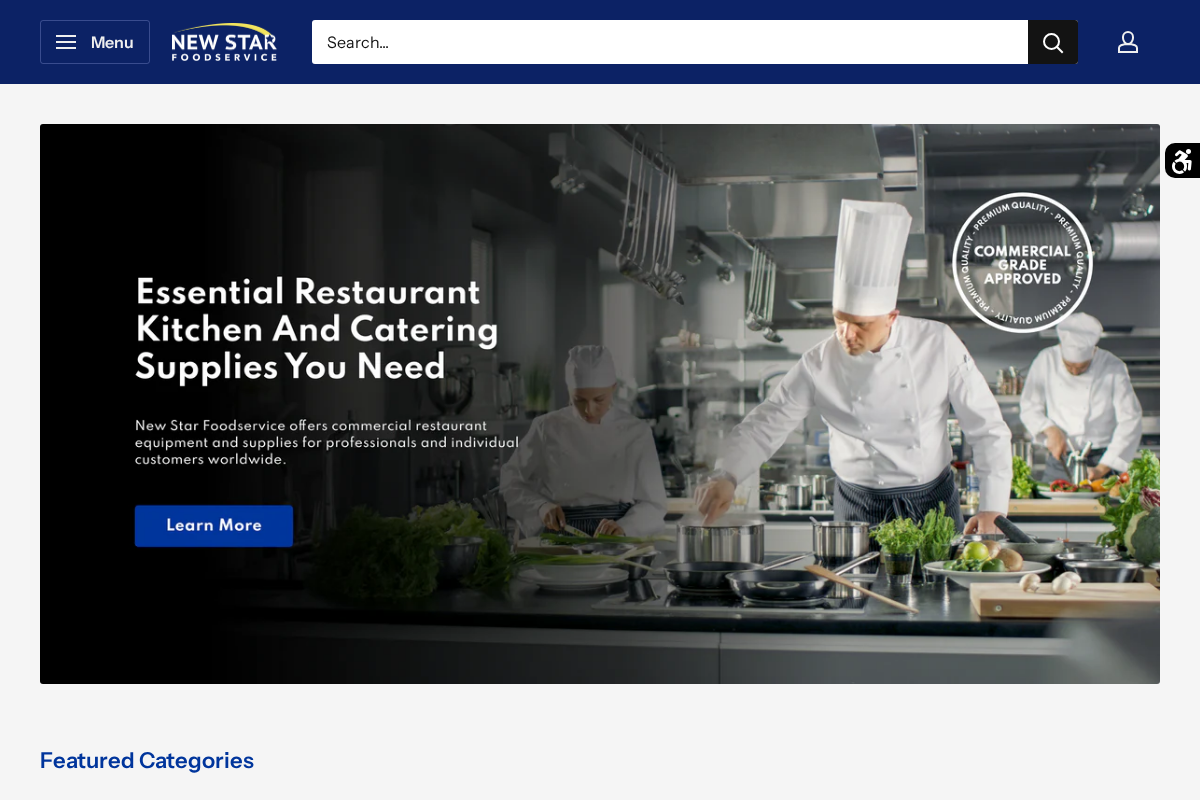Click the Commercial Grade Approved badge
Image resolution: width=1200 pixels, height=800 pixels.
pyautogui.click(x=1022, y=263)
